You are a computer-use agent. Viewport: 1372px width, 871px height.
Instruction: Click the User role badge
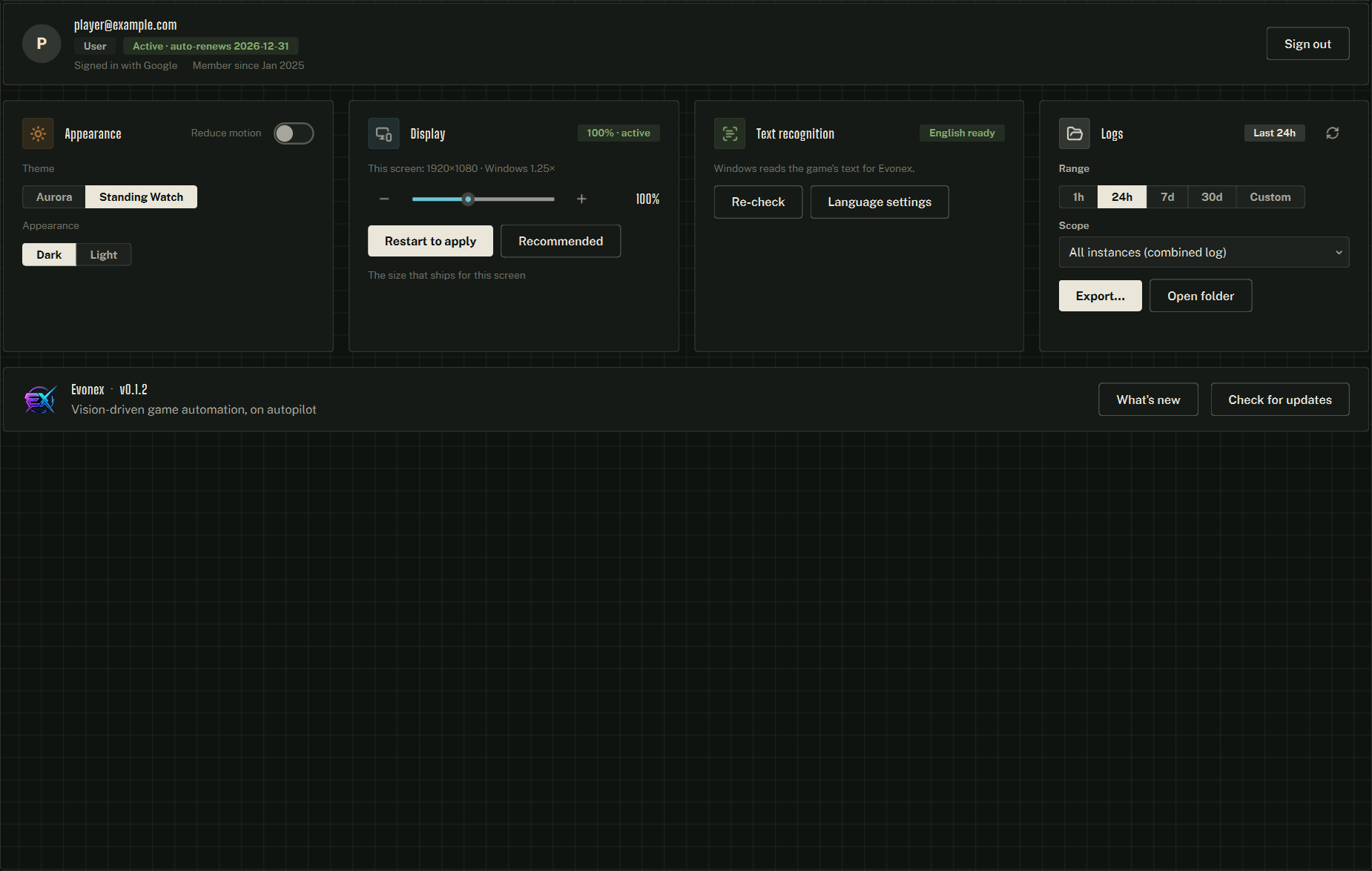click(x=95, y=46)
